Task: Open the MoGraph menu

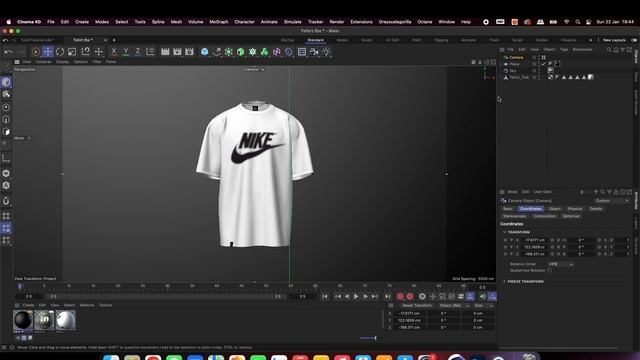Action: tap(219, 22)
